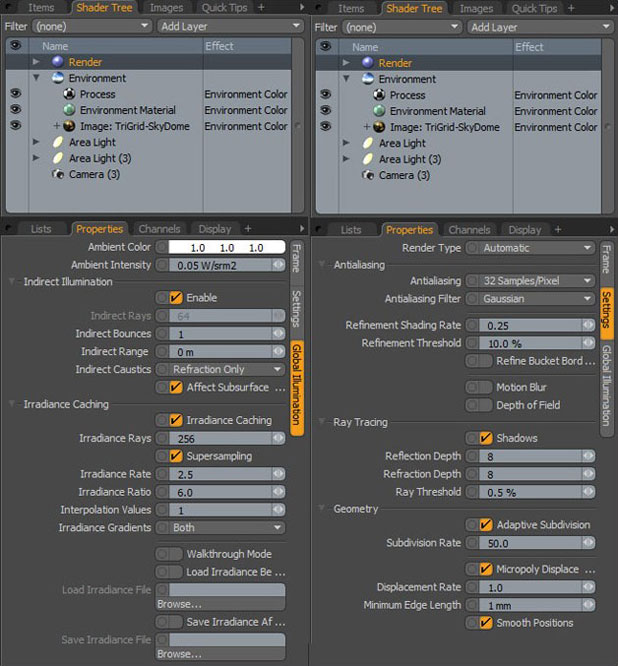Click Indirect Bounces value field
Image resolution: width=618 pixels, height=666 pixels.
pyautogui.click(x=221, y=334)
